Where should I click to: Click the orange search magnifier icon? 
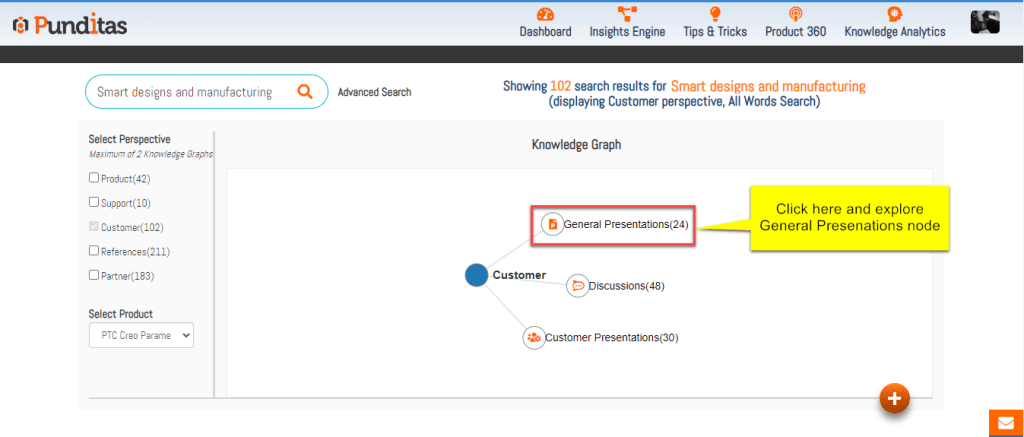(x=305, y=92)
